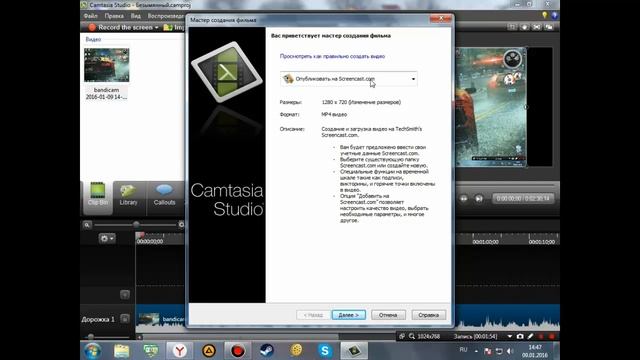640x360 pixels.
Task: Click the Назад button
Action: point(313,315)
